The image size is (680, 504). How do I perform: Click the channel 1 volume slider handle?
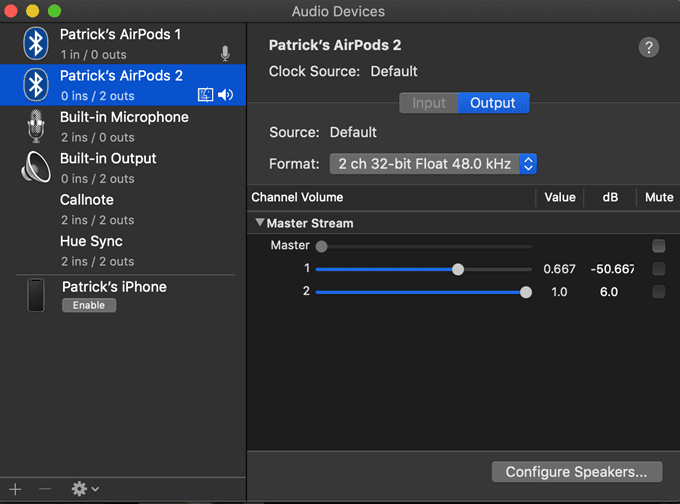pyautogui.click(x=458, y=269)
